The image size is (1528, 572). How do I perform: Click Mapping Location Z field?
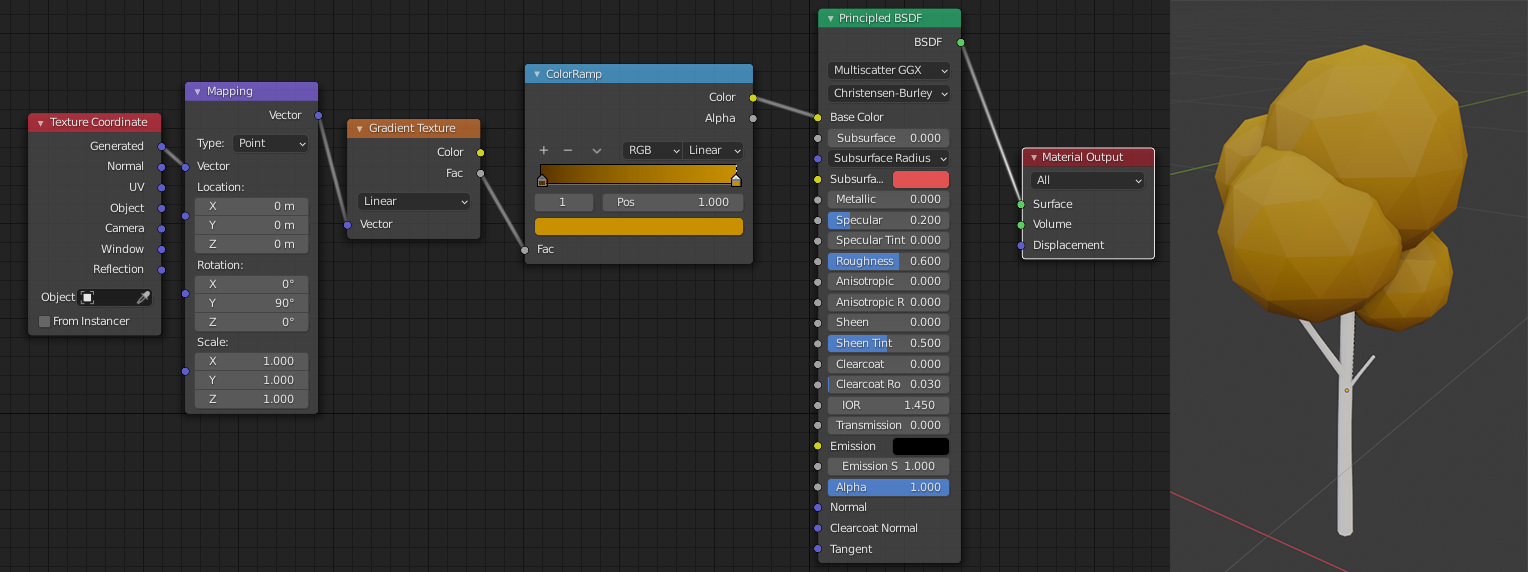(252, 244)
